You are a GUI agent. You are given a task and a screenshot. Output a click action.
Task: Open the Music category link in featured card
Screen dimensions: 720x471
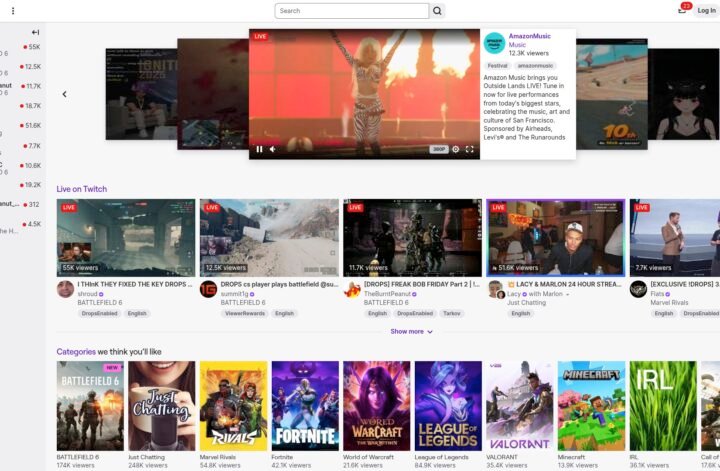click(517, 45)
